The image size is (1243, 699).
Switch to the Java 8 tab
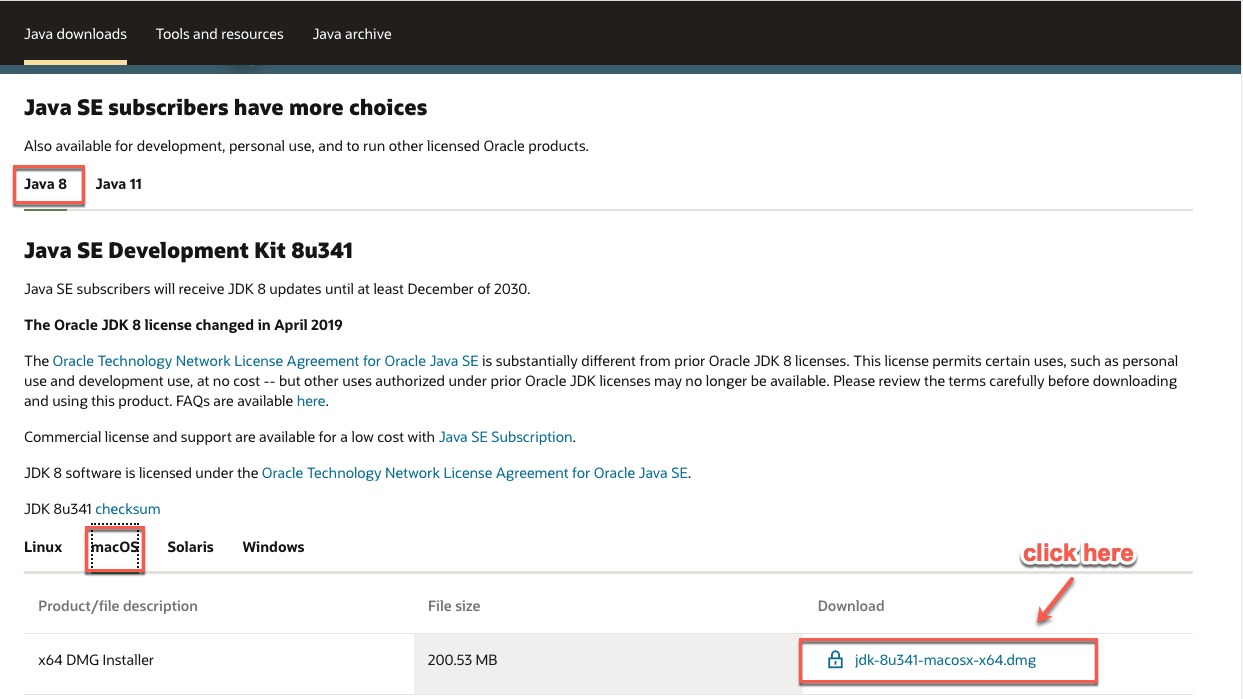click(x=47, y=184)
